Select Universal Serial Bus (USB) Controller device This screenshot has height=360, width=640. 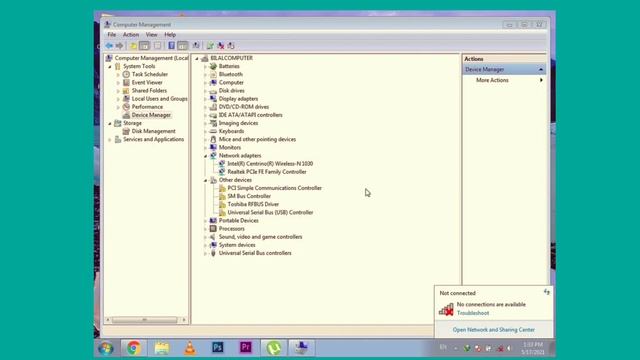point(270,212)
